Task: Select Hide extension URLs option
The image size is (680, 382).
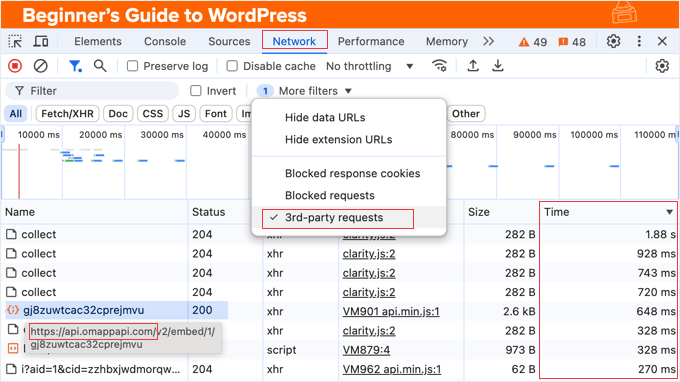Action: pos(338,140)
